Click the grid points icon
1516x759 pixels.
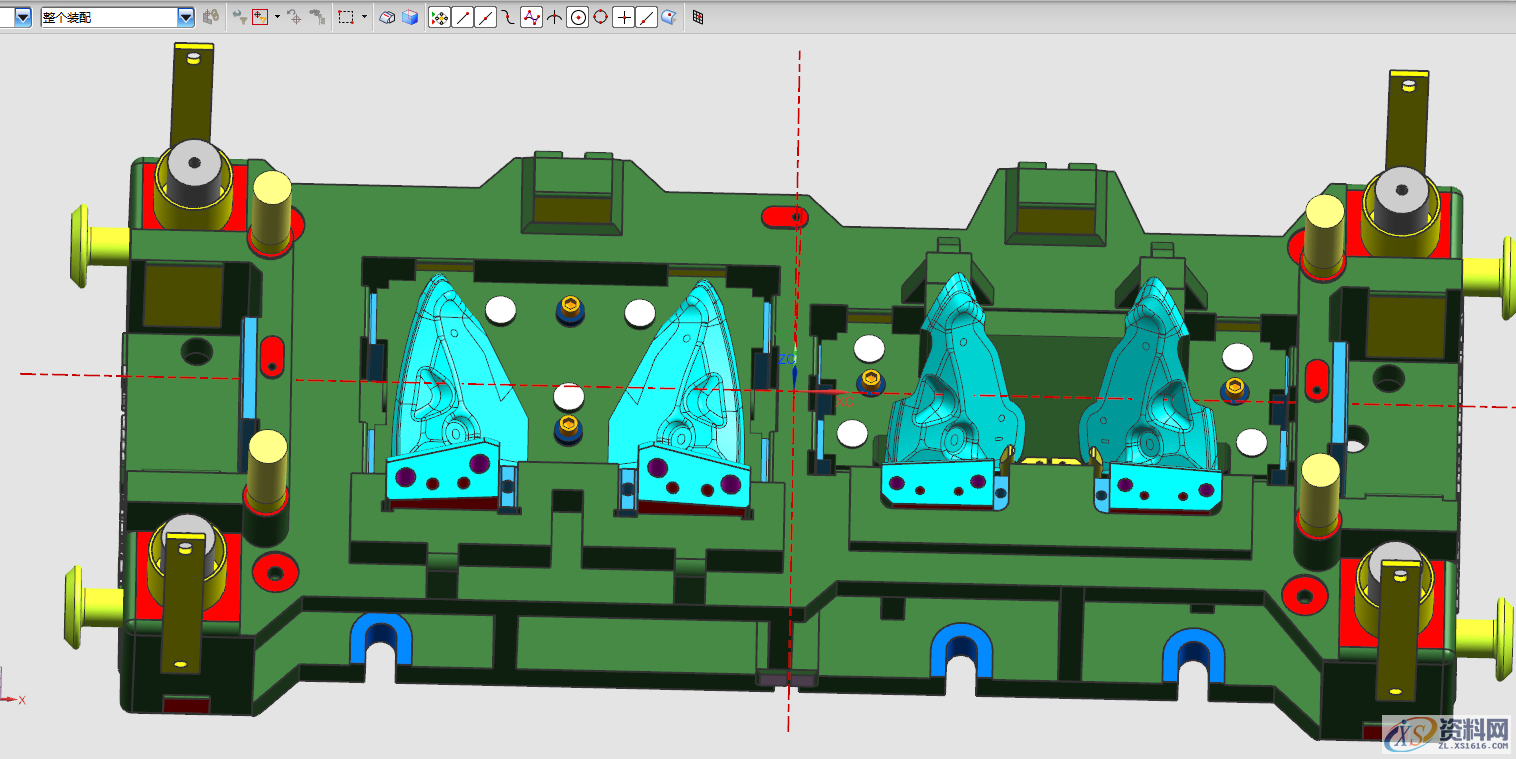698,17
